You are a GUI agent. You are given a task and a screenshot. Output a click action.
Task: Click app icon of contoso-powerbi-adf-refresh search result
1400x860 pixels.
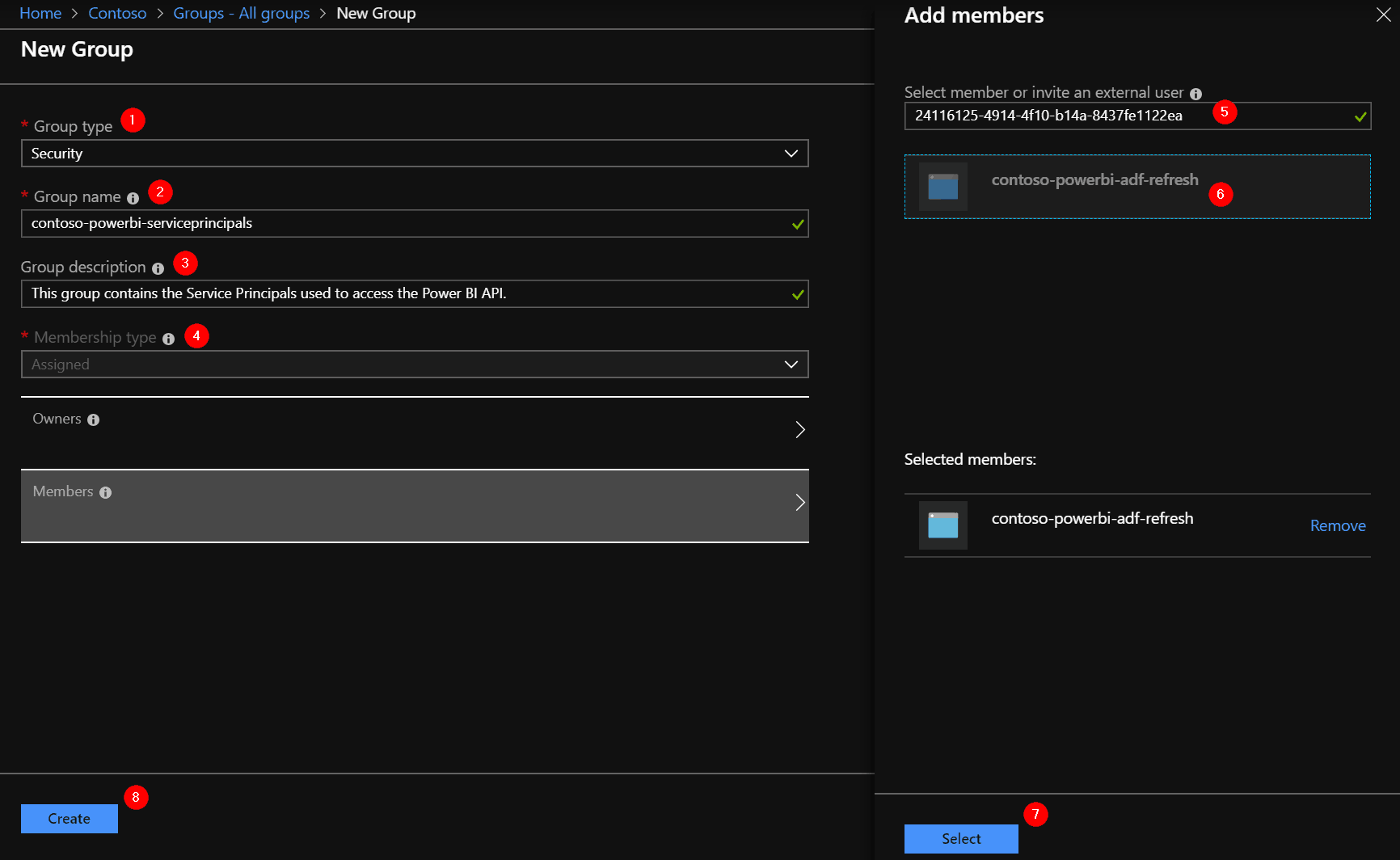click(943, 187)
